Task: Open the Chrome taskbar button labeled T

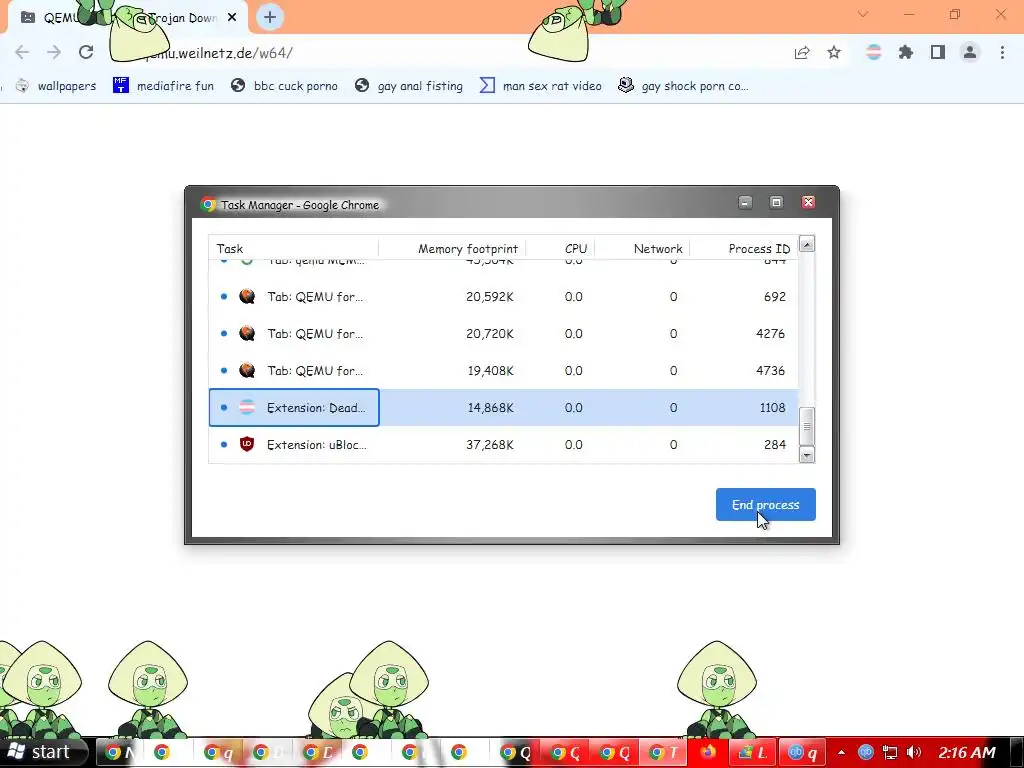Action: pyautogui.click(x=664, y=752)
